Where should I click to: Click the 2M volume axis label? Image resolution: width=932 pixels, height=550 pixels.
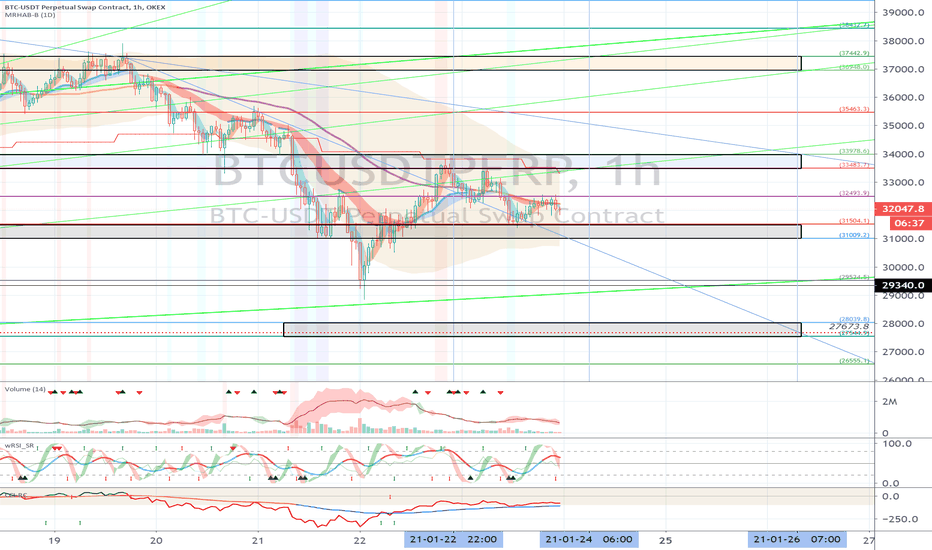coord(890,402)
